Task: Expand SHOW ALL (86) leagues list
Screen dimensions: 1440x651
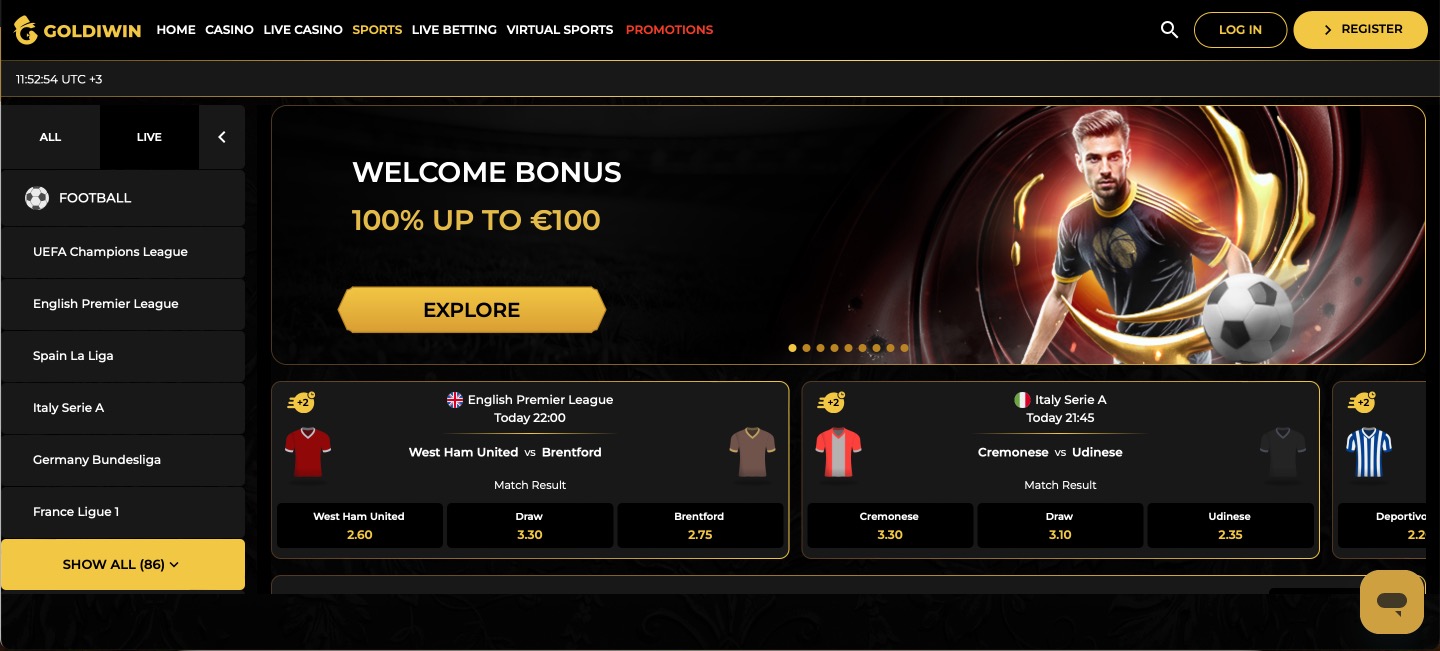Action: pos(123,564)
